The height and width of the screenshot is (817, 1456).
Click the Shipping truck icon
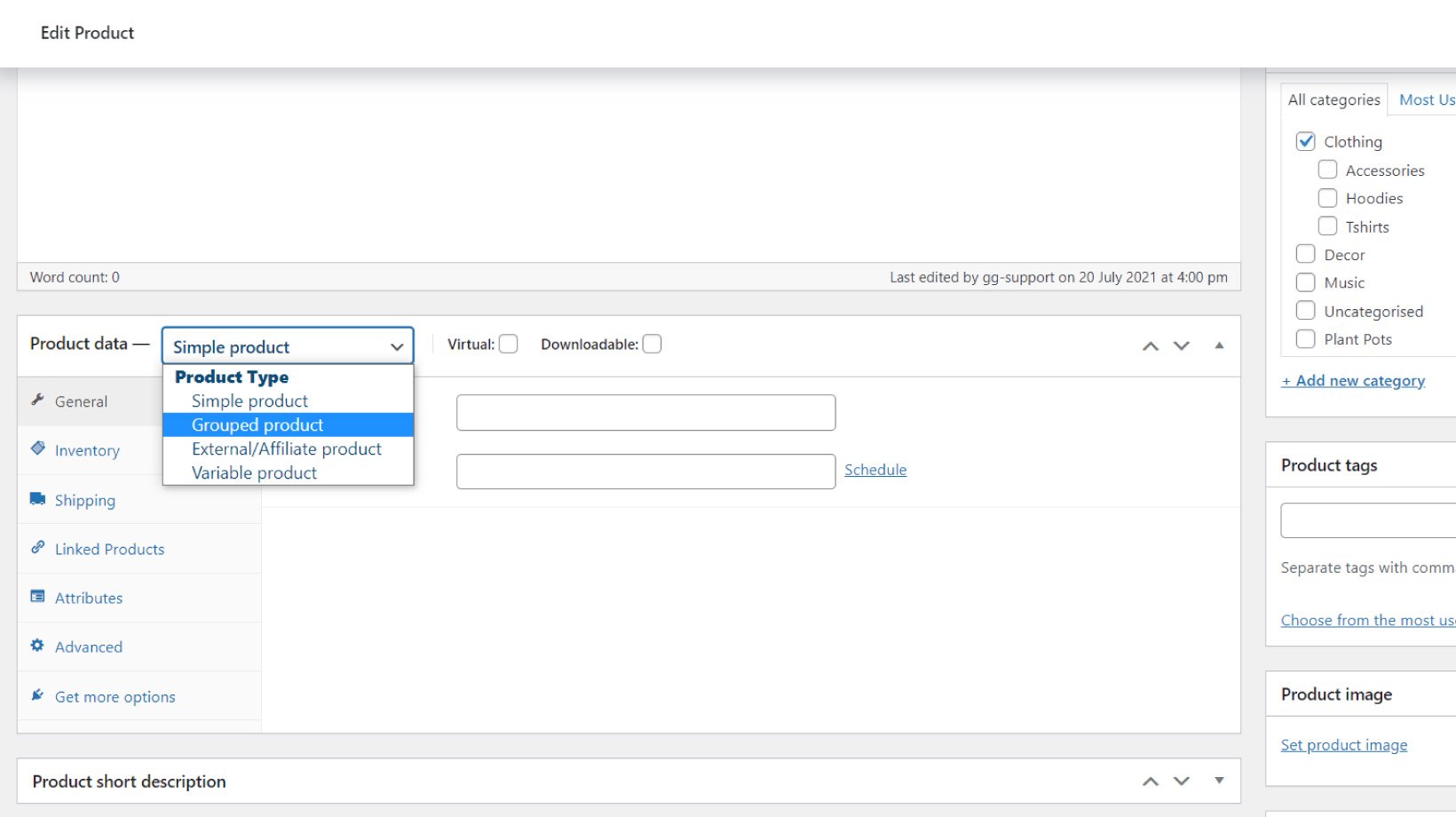click(37, 499)
